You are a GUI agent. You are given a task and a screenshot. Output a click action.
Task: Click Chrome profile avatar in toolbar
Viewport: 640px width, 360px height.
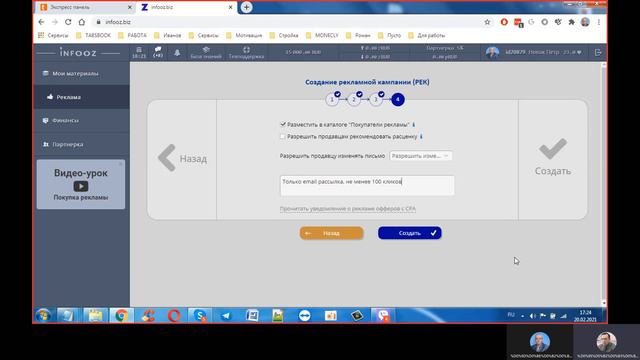pos(585,22)
